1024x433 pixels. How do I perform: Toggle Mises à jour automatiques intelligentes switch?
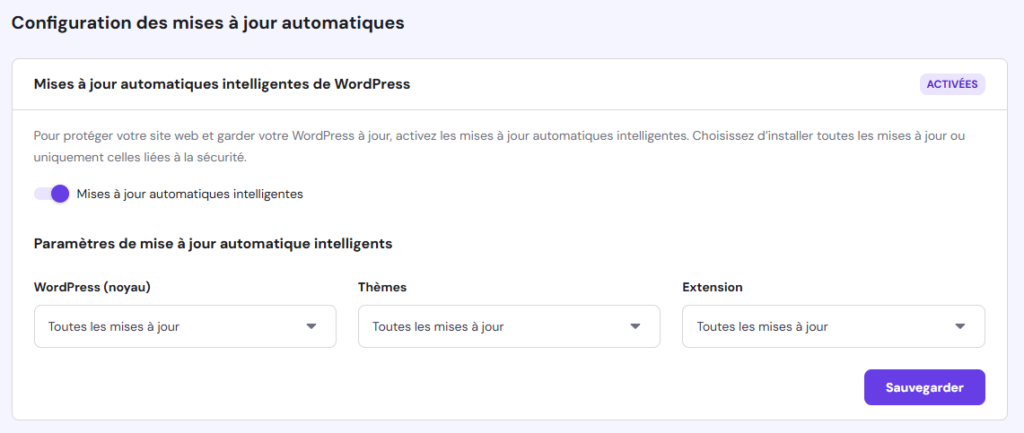51,194
